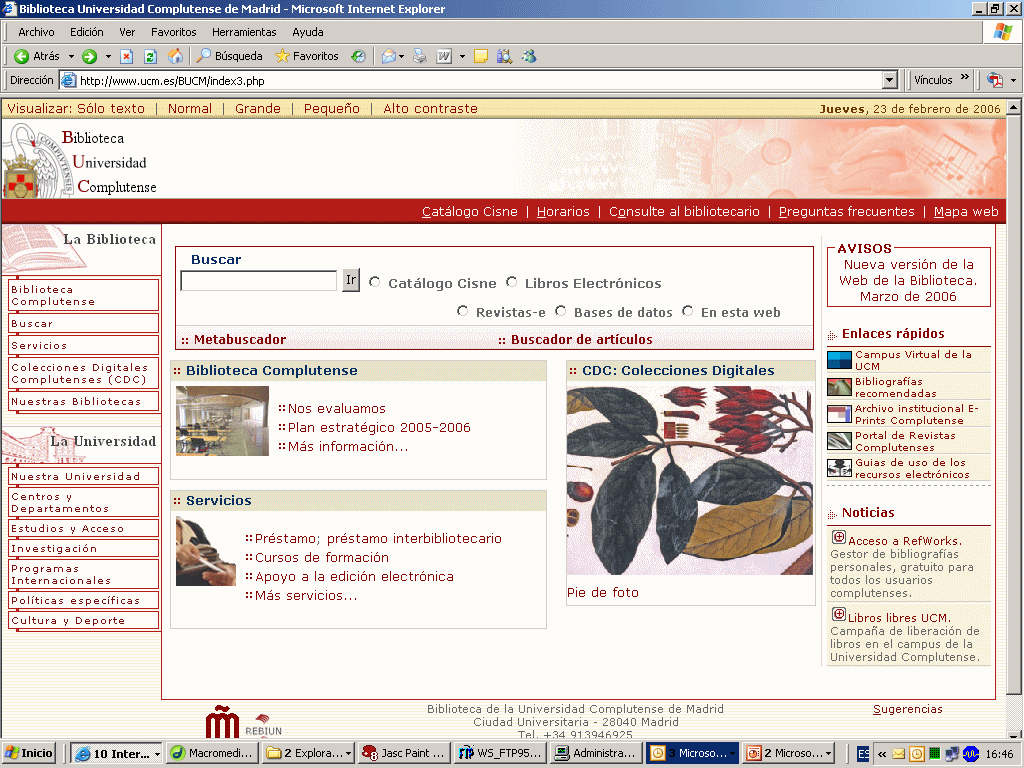Click the Sugerencias footer link
This screenshot has height=768, width=1024.
click(x=908, y=709)
